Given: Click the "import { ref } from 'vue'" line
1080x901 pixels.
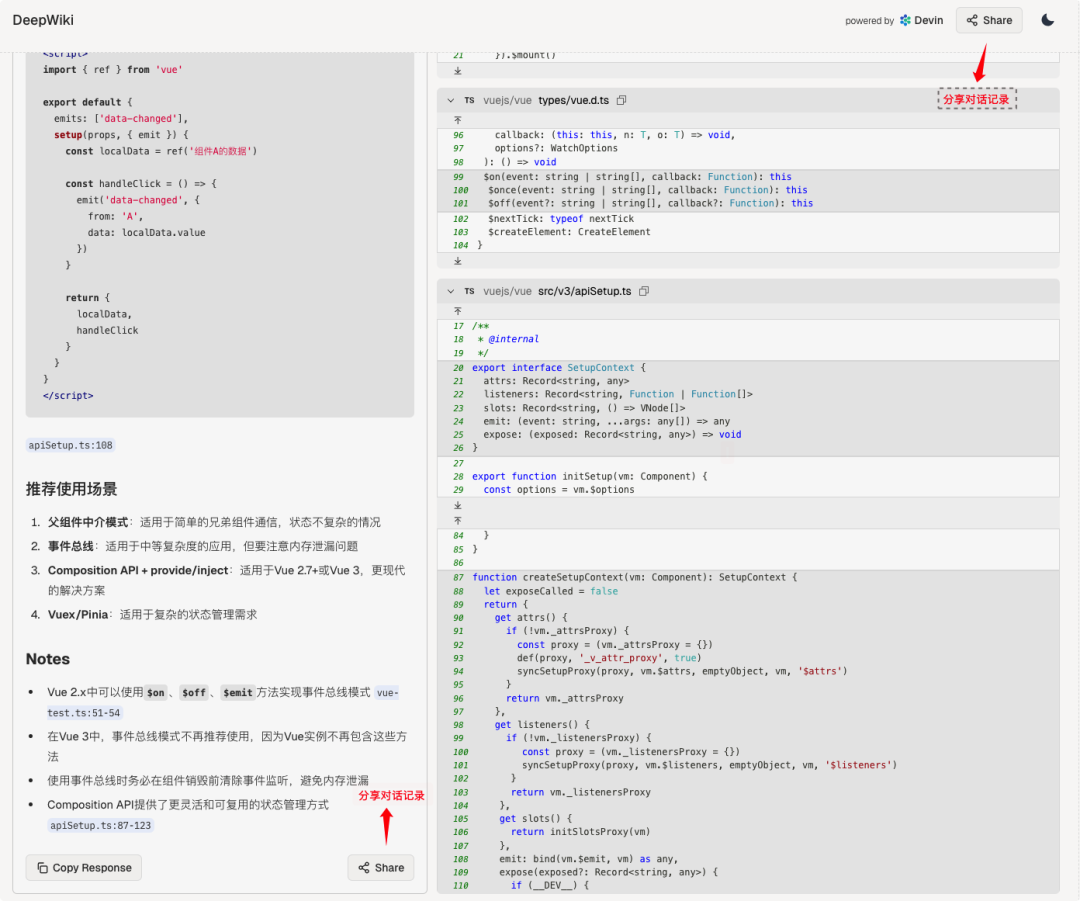Looking at the screenshot, I should (x=112, y=70).
